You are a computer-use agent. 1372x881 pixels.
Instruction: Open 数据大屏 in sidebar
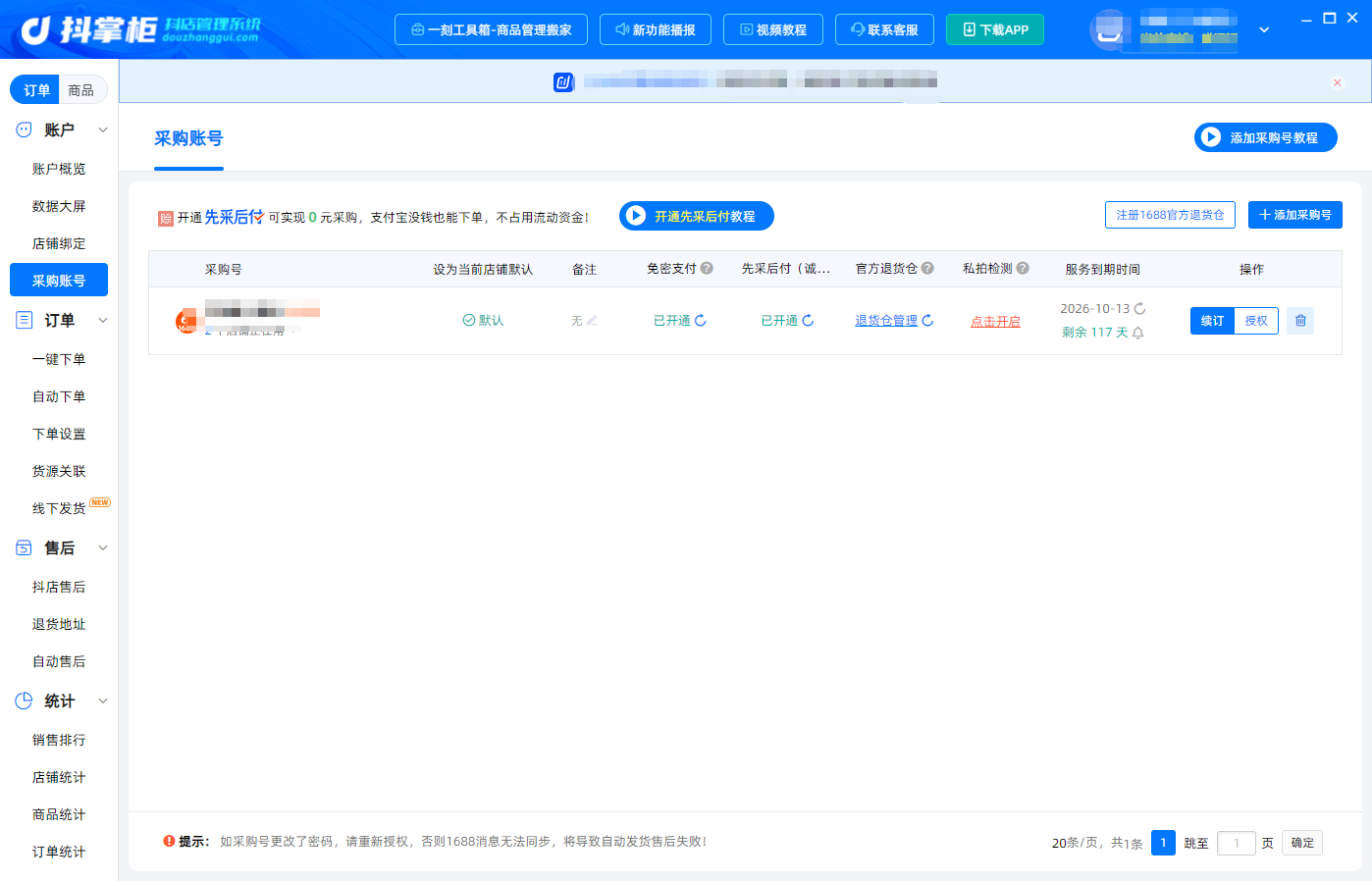[x=59, y=206]
